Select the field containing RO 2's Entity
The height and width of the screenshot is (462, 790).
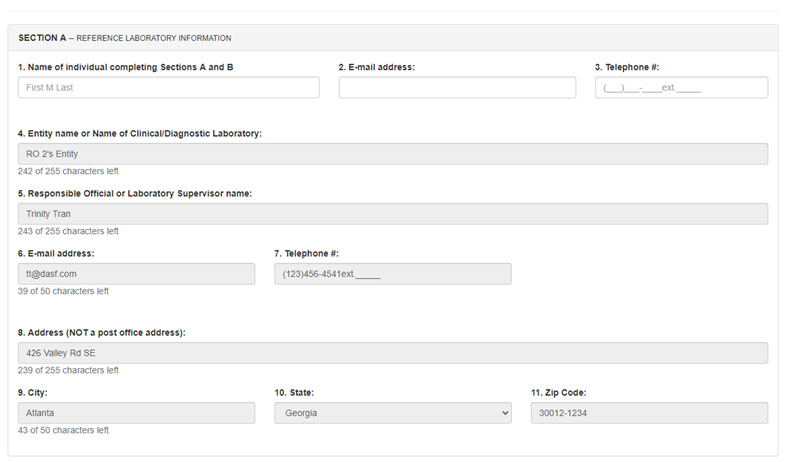[393, 154]
